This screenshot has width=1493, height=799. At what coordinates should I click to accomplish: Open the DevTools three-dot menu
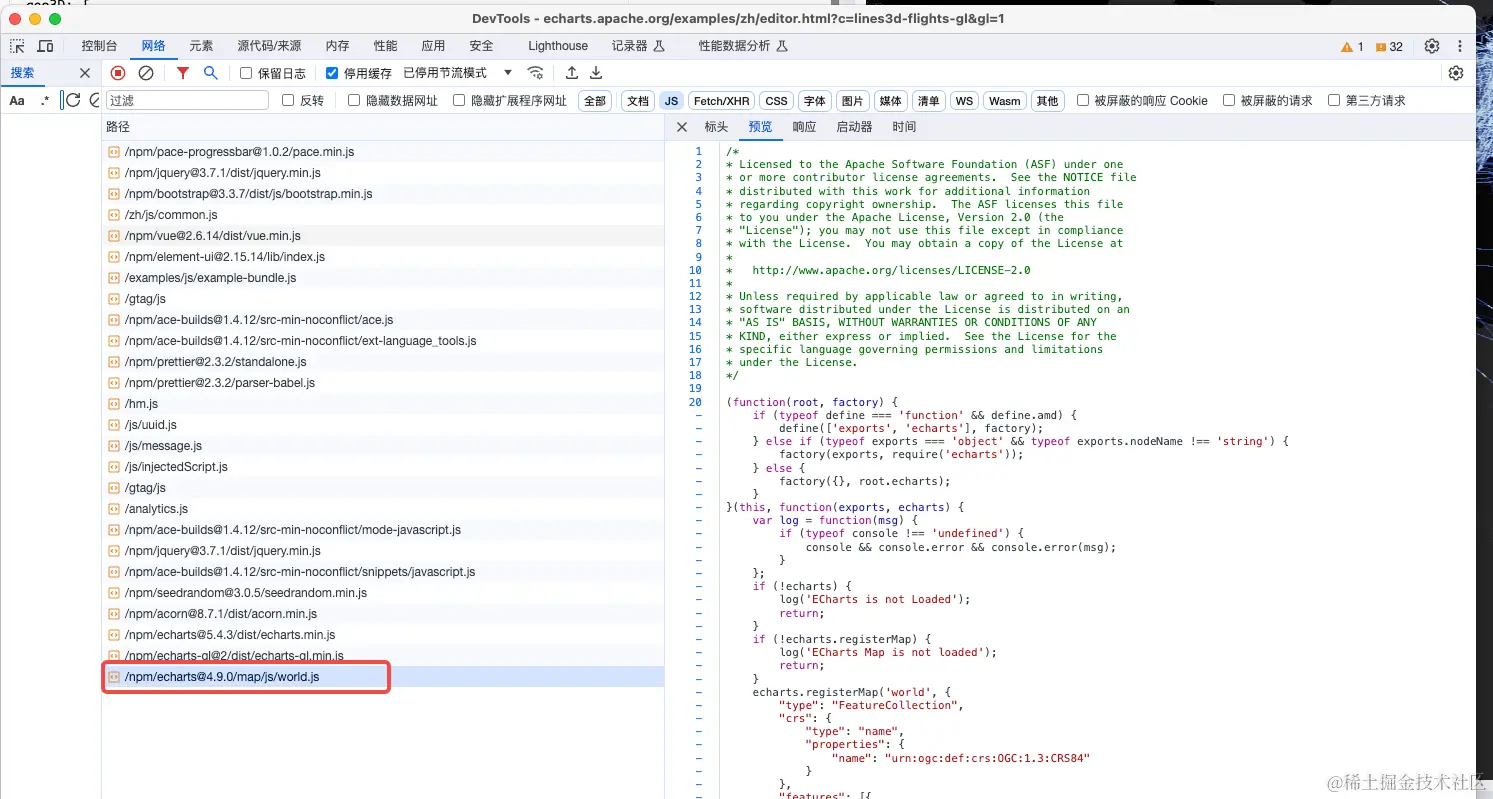(1460, 46)
